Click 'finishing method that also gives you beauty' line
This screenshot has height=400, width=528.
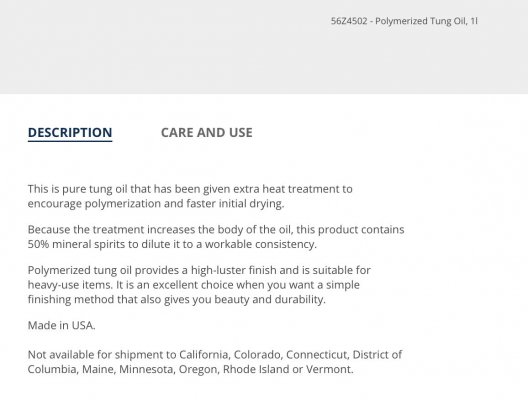(x=176, y=299)
